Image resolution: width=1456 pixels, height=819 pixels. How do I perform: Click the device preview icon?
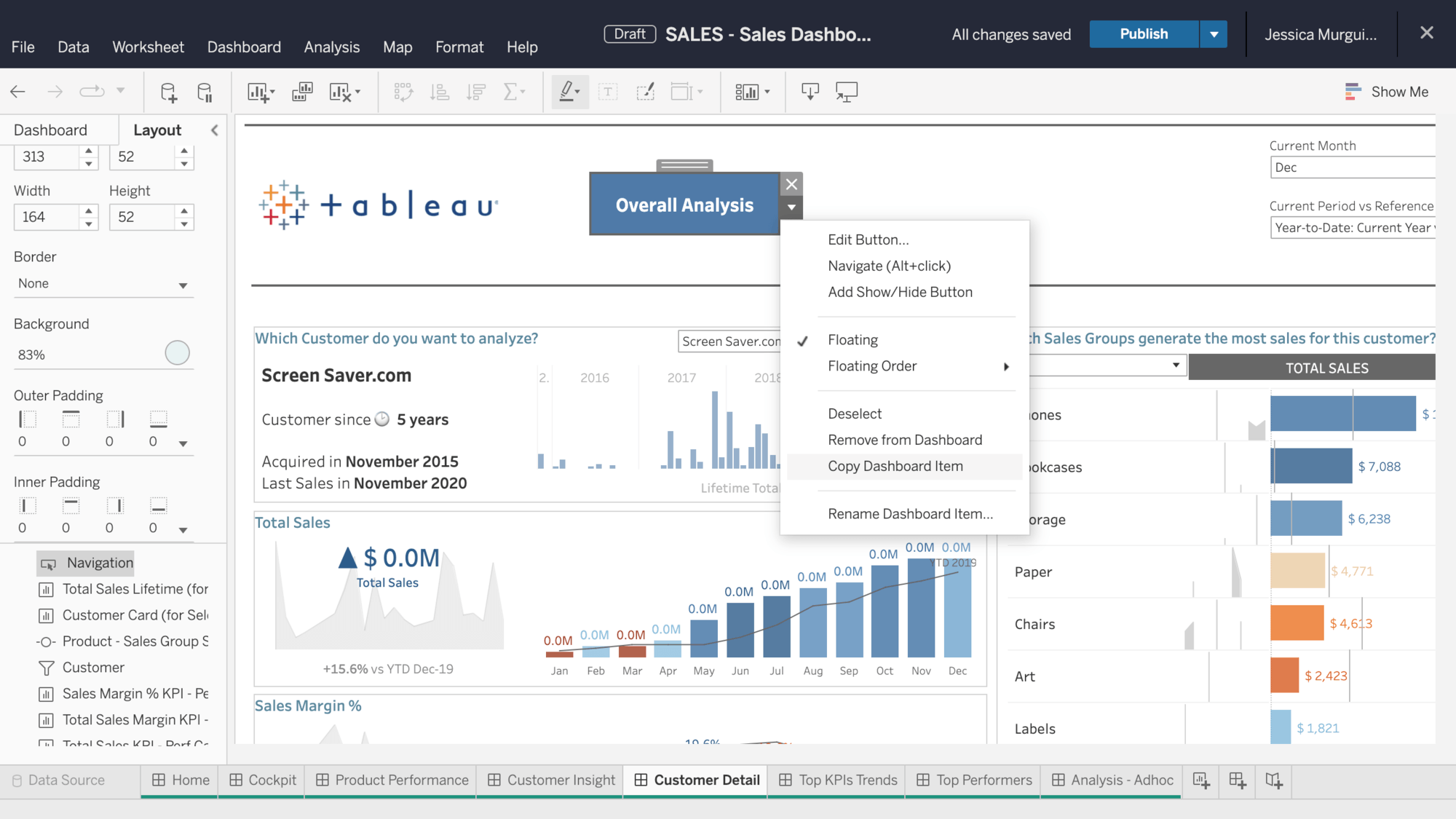847,90
